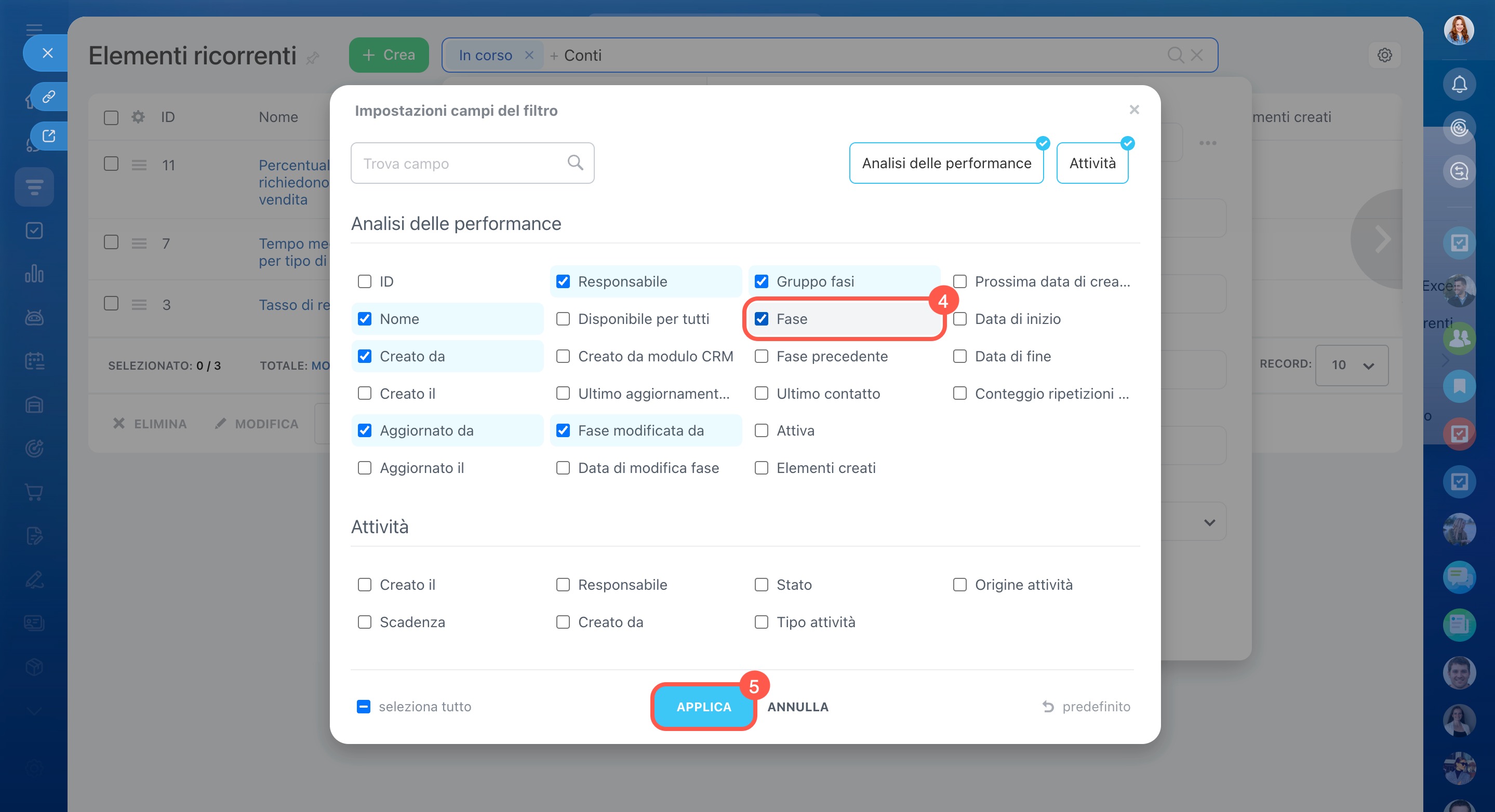Image resolution: width=1495 pixels, height=812 pixels.
Task: Open the shopping cart sidebar icon
Action: [34, 492]
